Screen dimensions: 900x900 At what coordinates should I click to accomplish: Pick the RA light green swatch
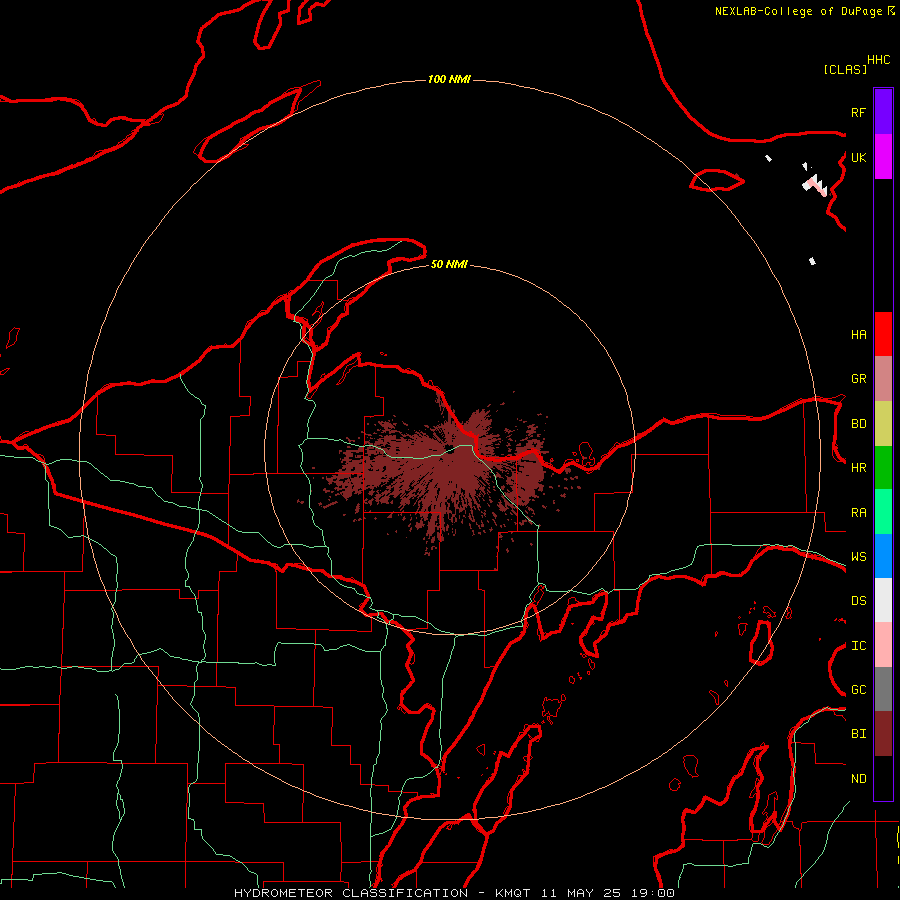click(x=883, y=512)
